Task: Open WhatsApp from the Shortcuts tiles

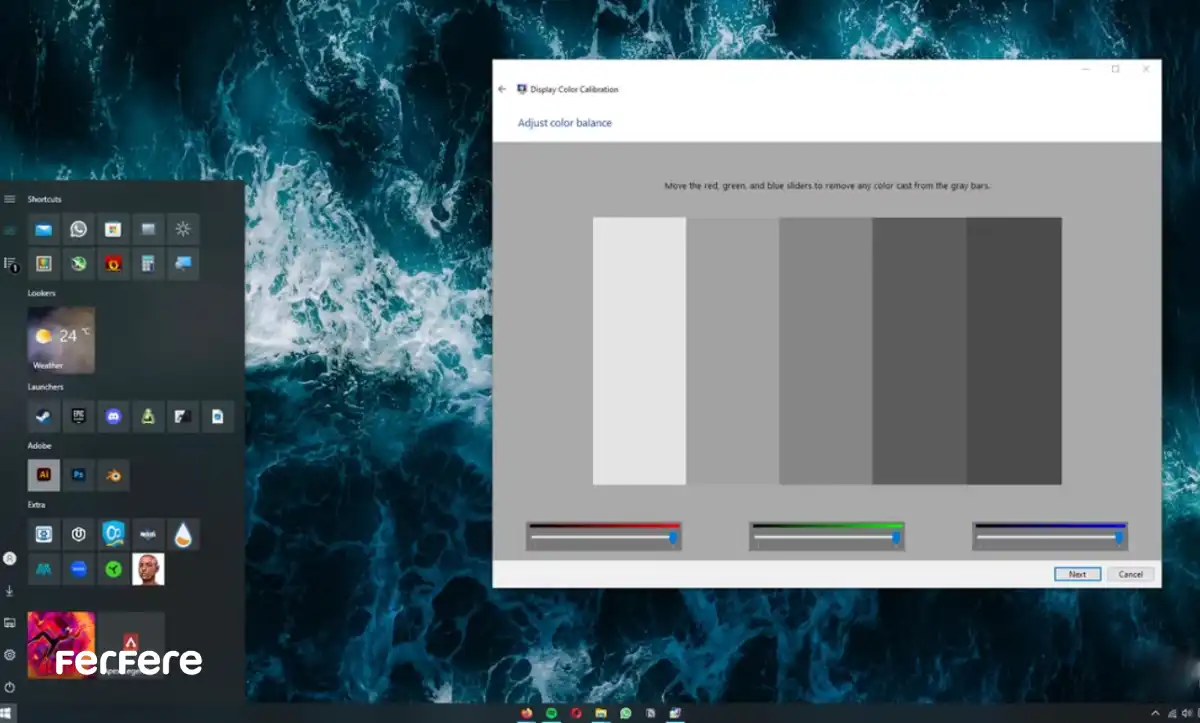Action: (x=78, y=229)
